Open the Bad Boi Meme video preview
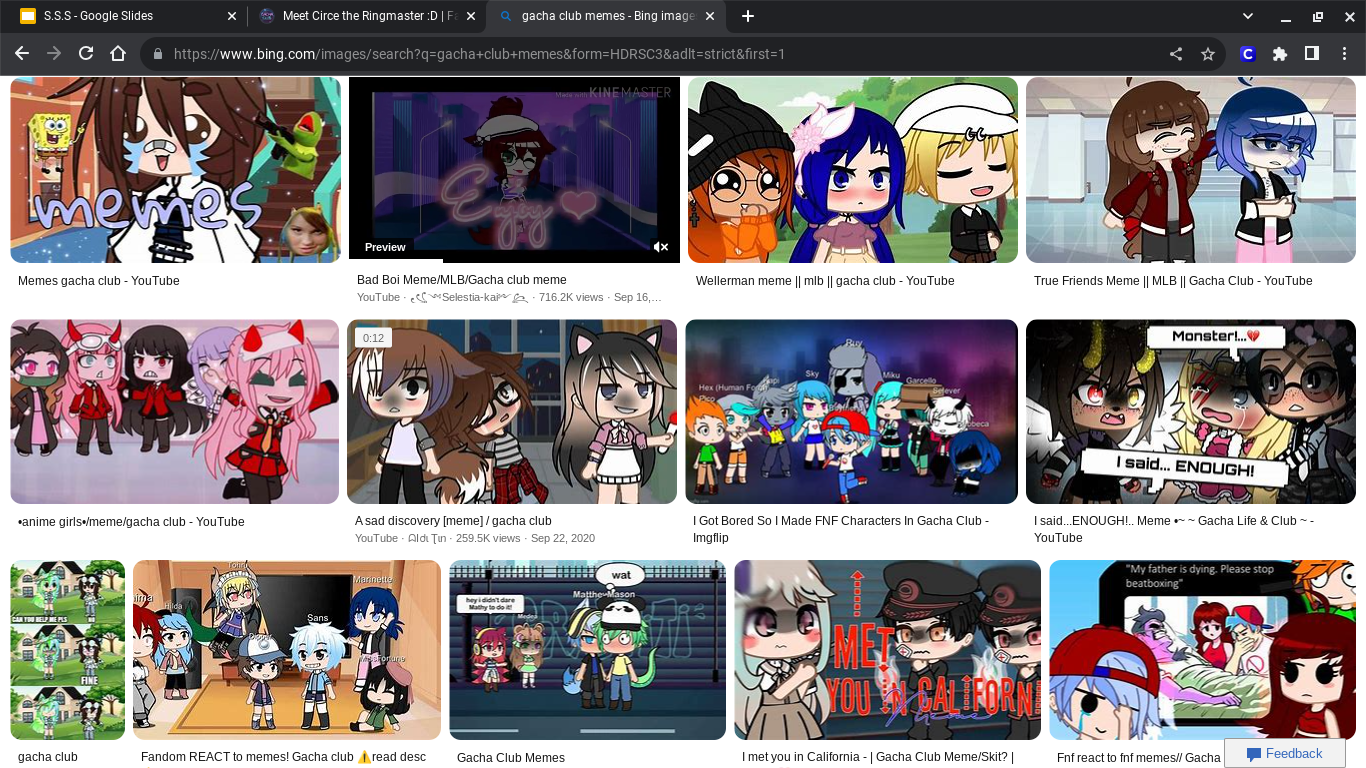The height and width of the screenshot is (768, 1366). tap(514, 170)
